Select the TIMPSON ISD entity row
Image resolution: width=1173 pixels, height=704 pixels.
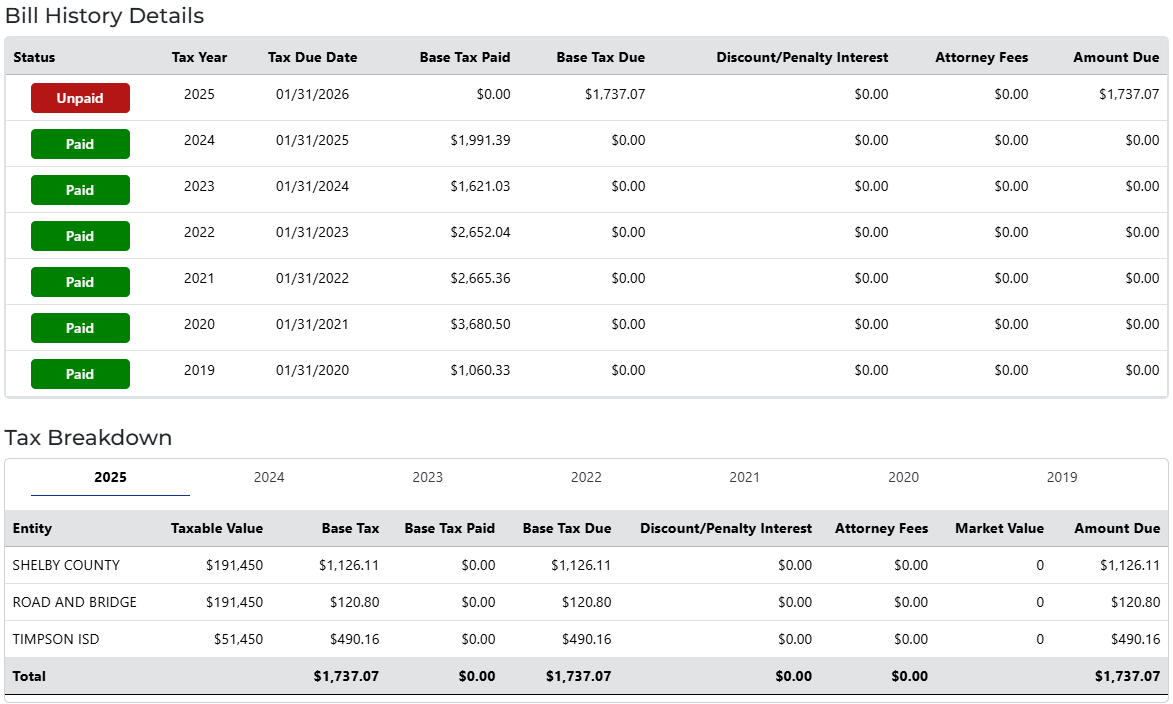point(56,639)
